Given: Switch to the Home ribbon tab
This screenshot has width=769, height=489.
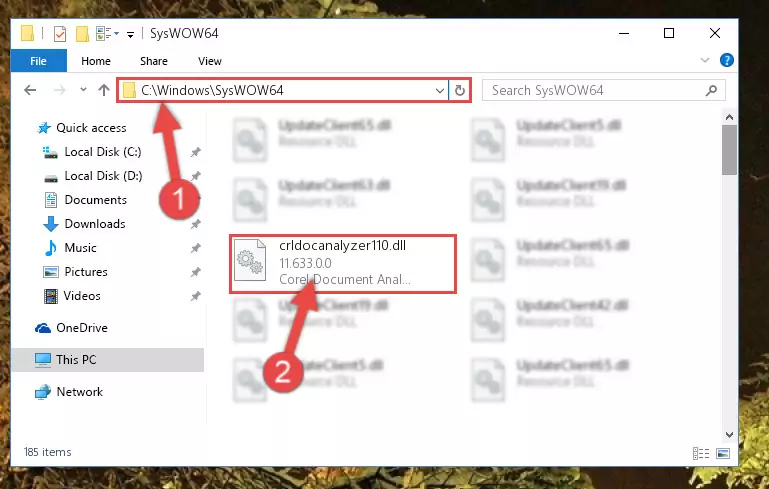Looking at the screenshot, I should point(96,61).
